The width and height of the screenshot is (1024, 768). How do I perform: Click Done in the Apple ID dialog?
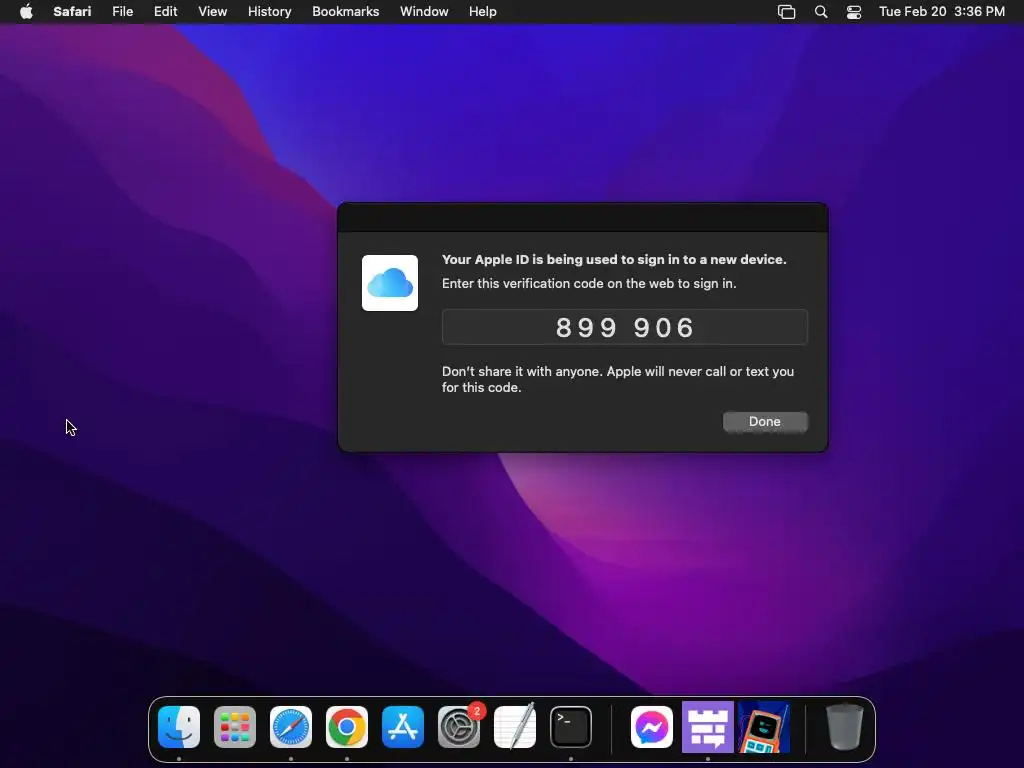(765, 422)
